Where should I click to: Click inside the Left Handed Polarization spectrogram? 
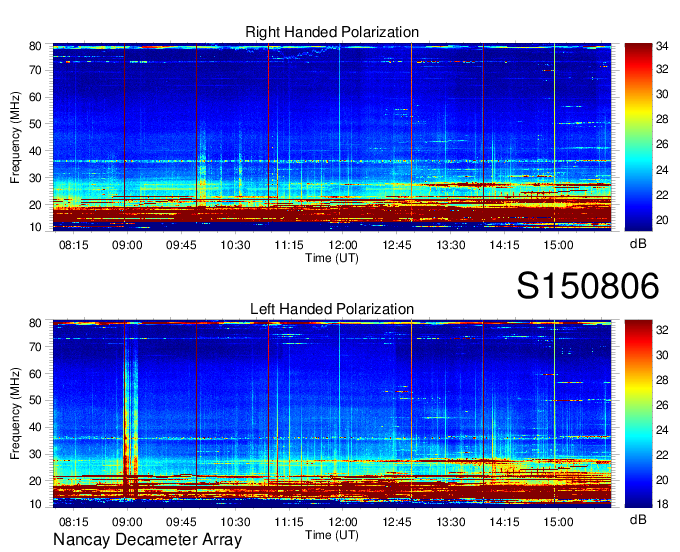pos(332,414)
